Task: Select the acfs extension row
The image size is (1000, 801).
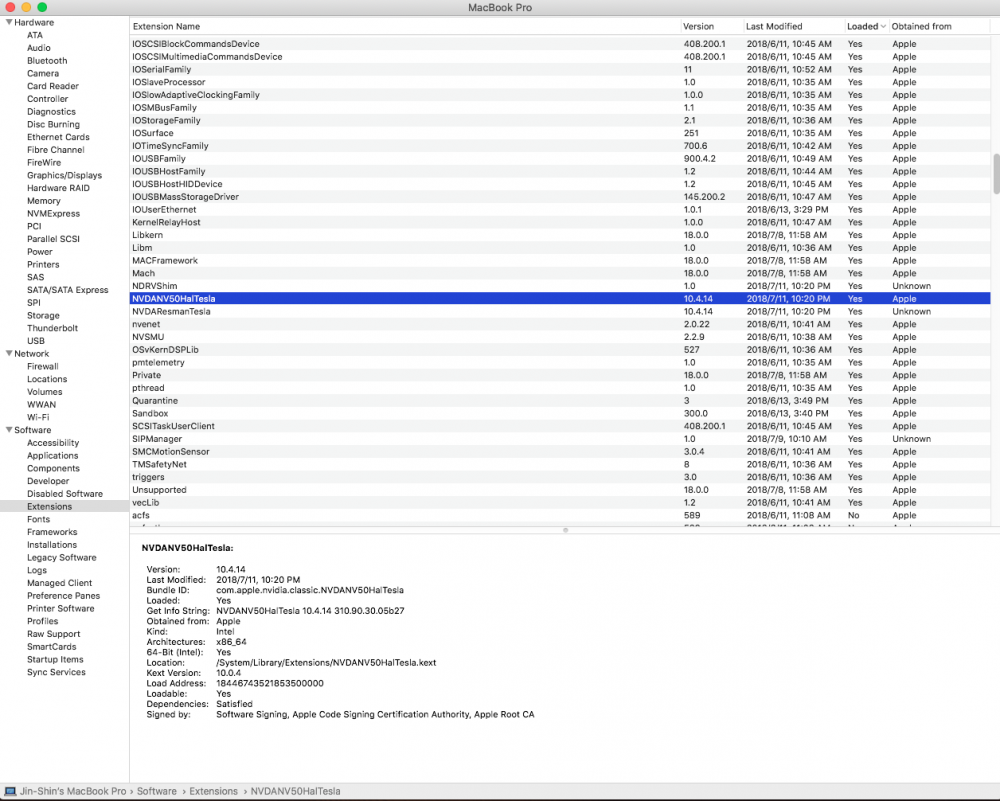Action: 560,516
